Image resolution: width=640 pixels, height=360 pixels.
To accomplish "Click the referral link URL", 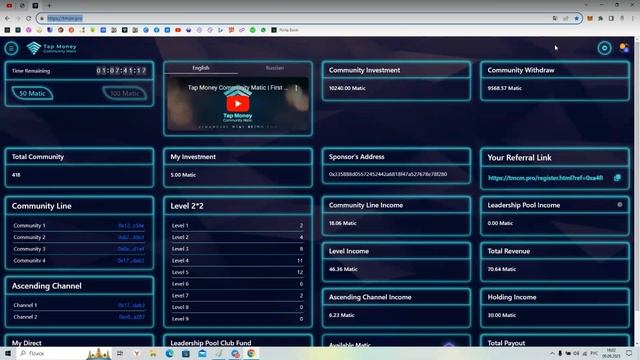I will pos(545,178).
